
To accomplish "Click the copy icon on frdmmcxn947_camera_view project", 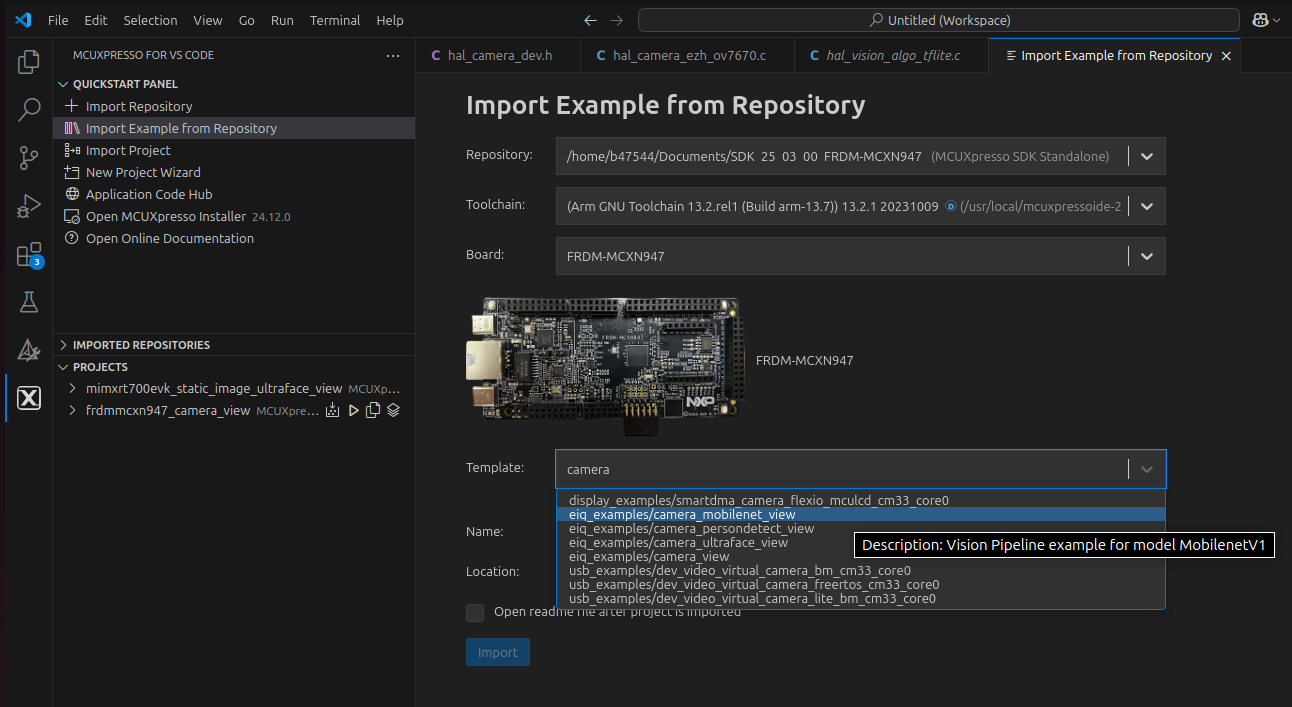I will 373,410.
